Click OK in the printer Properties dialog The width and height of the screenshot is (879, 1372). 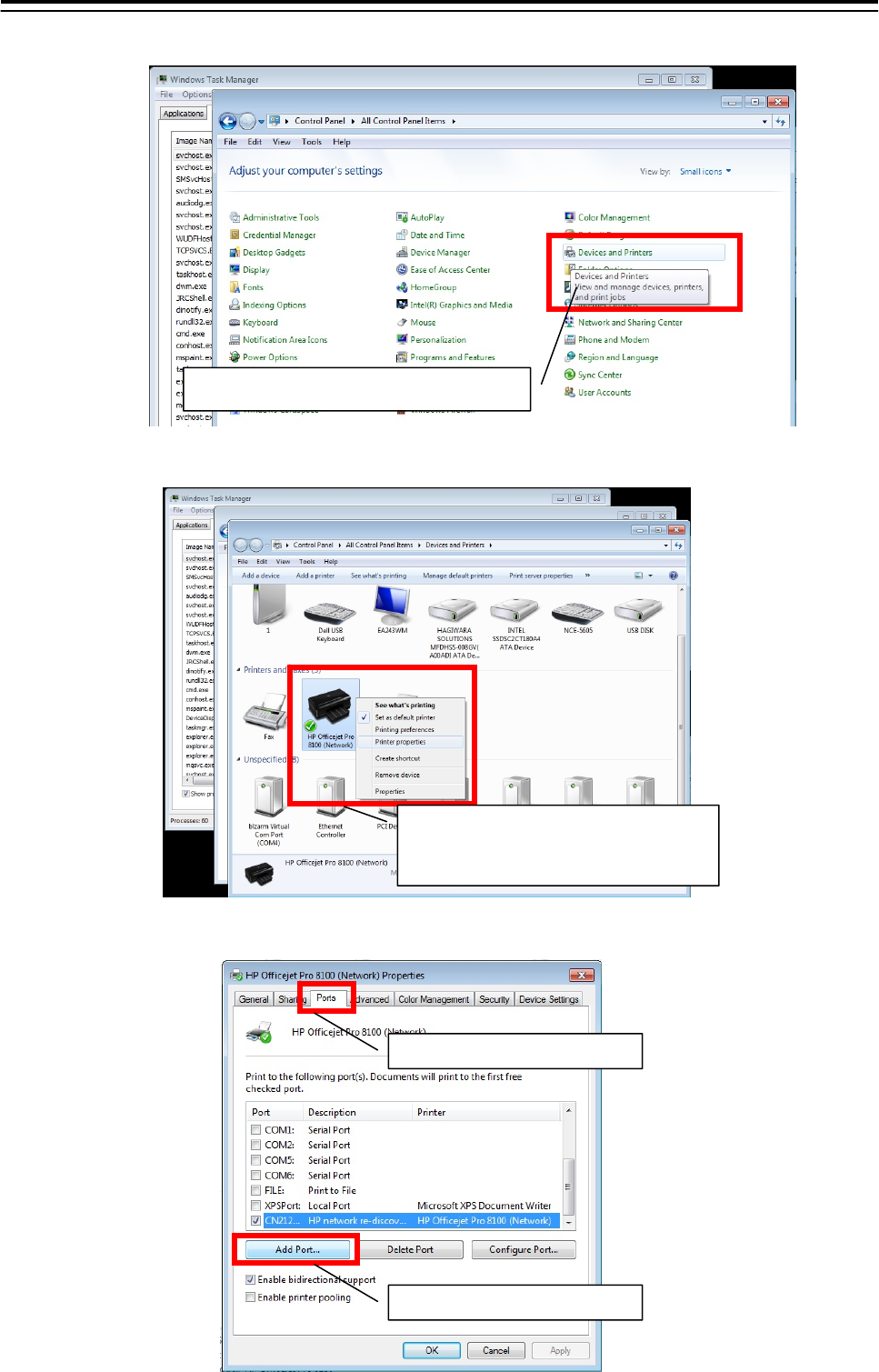[x=432, y=1350]
